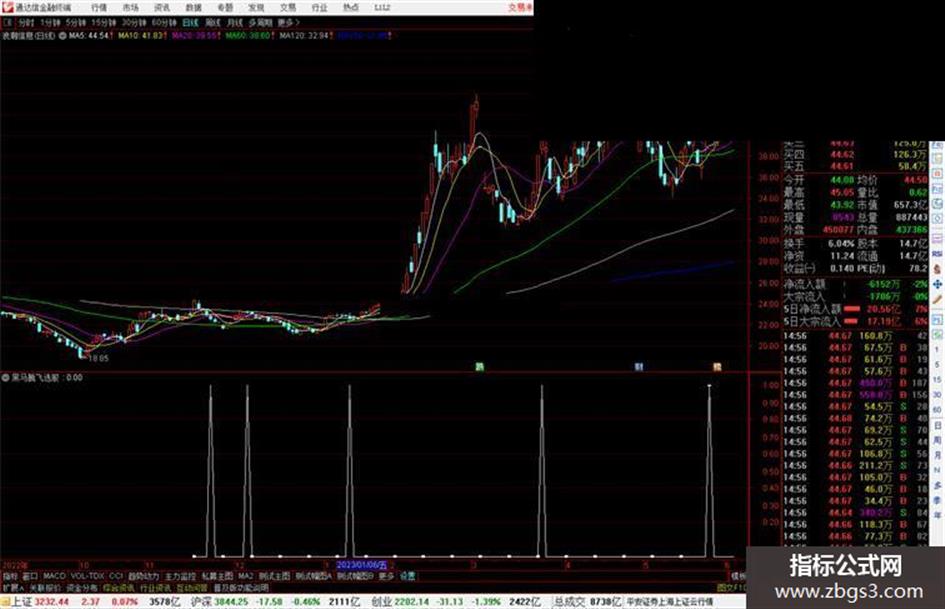Select the 周 period shortcut in right toolbar
Screen dimensions: 945x609
(x=937, y=441)
